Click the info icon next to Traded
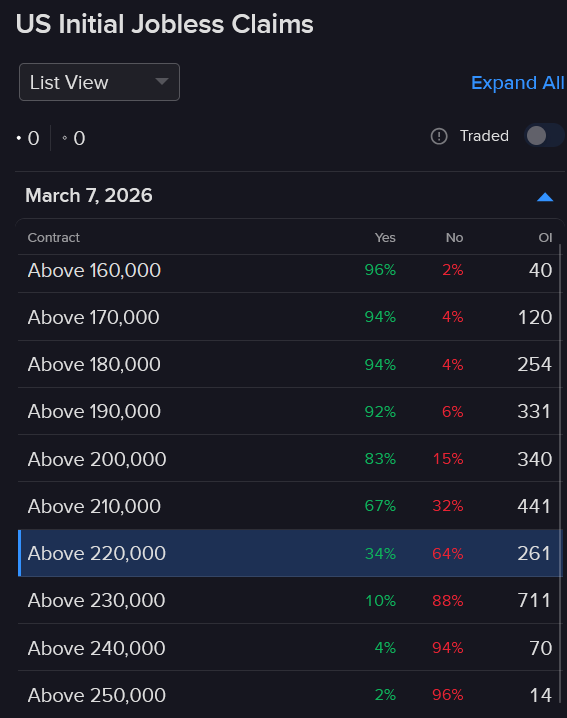567x718 pixels. 439,136
